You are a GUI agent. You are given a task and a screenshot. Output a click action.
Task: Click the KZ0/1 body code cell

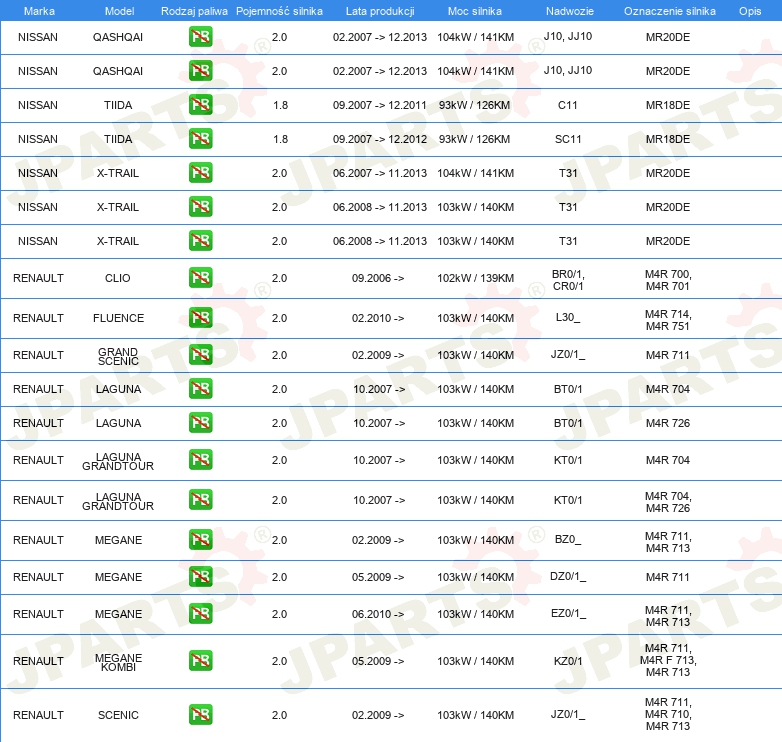point(568,661)
